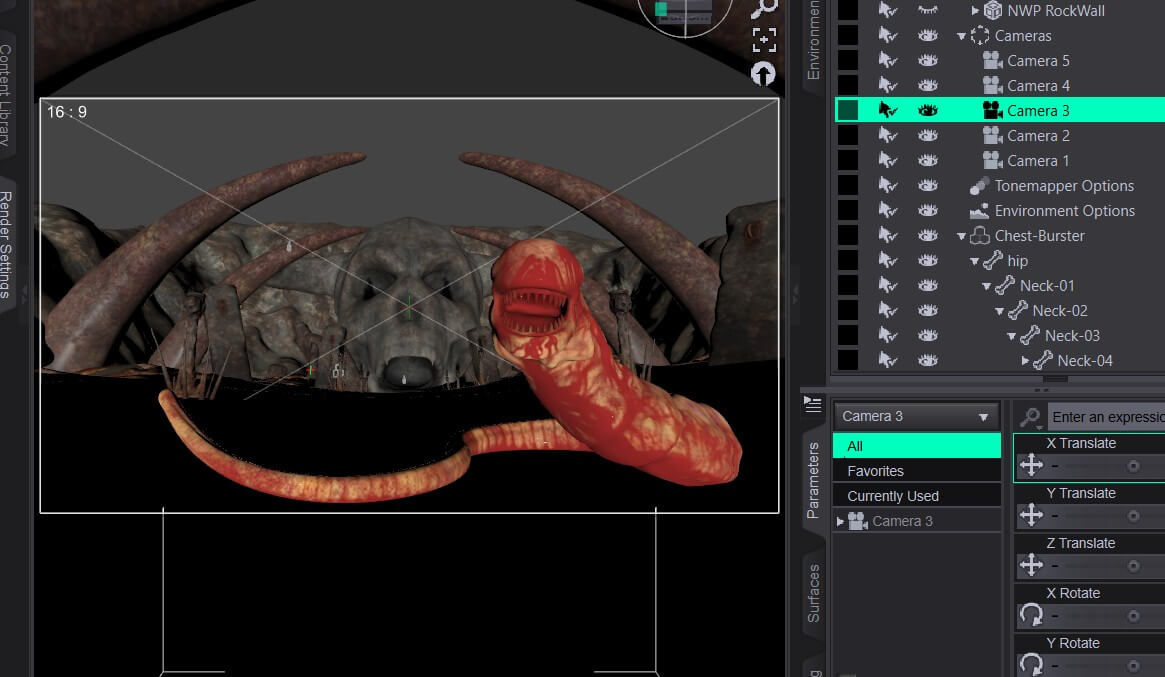Select the Currently Used filter
This screenshot has height=677, width=1165.
tap(917, 496)
